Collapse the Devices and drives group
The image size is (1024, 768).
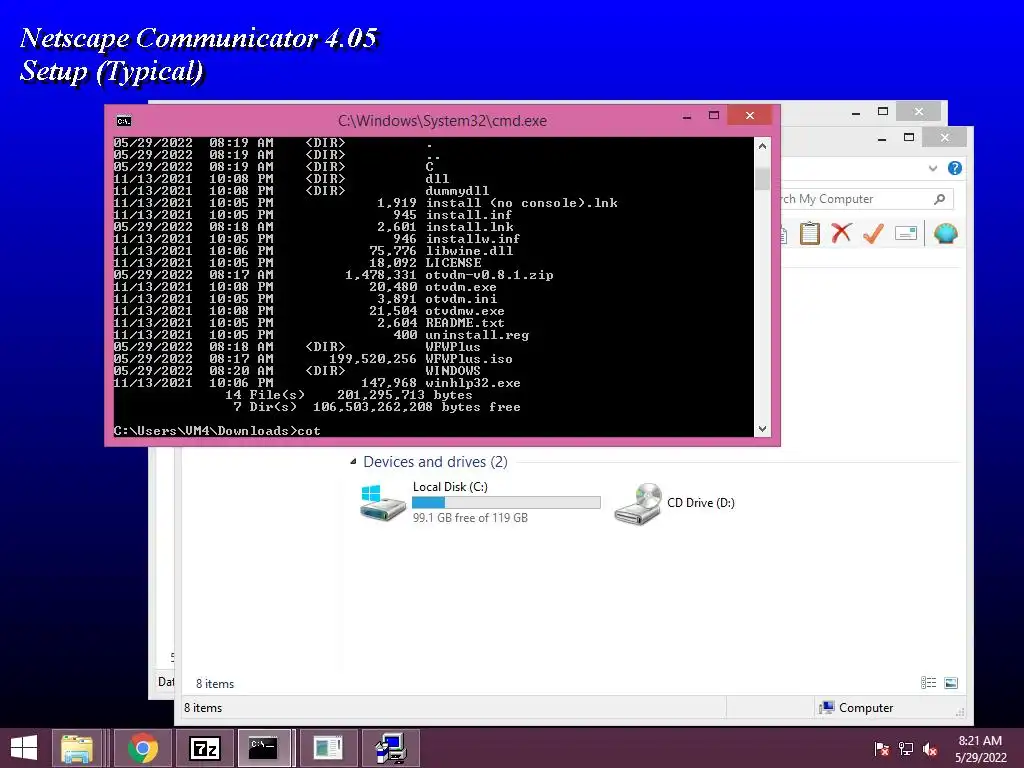(x=353, y=462)
